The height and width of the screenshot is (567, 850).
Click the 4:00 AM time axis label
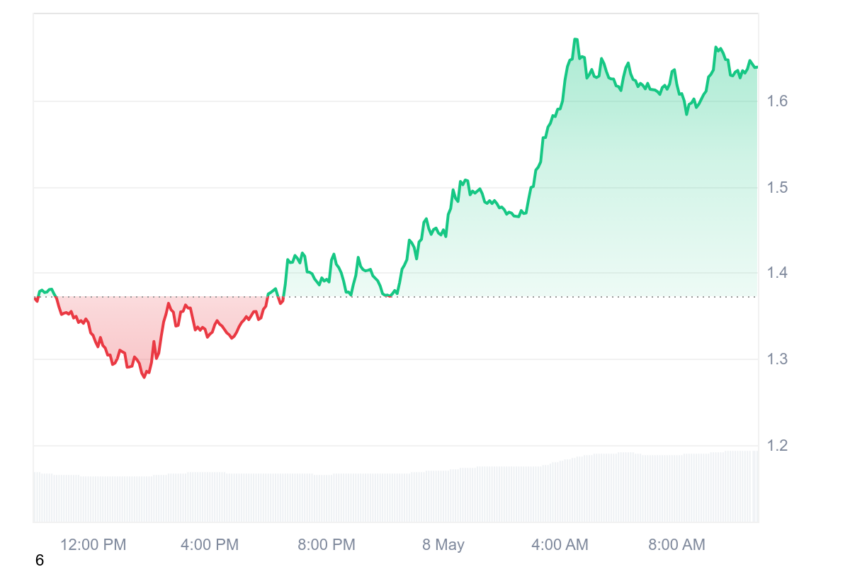[560, 544]
